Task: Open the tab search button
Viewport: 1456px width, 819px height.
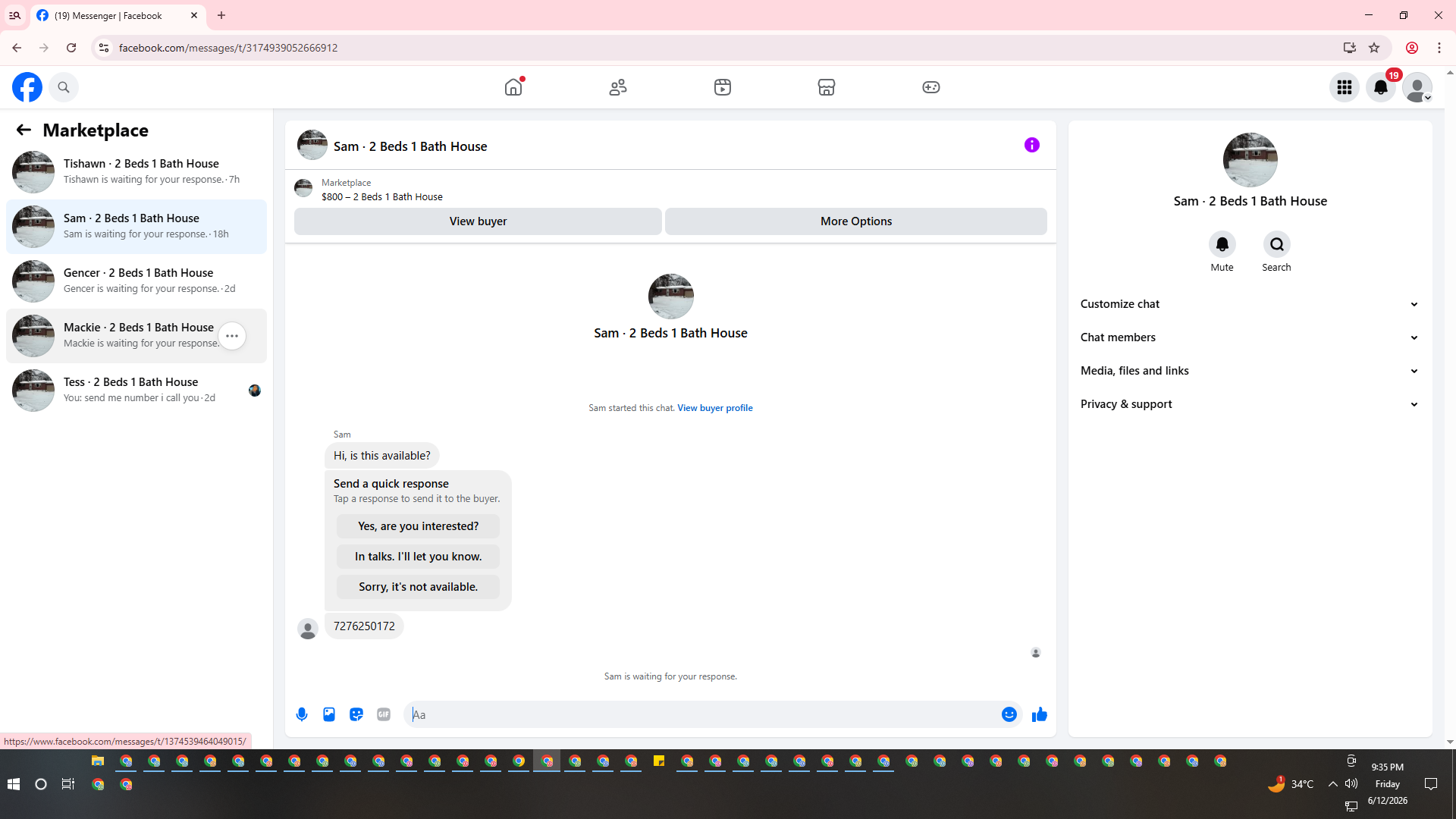Action: [x=14, y=15]
